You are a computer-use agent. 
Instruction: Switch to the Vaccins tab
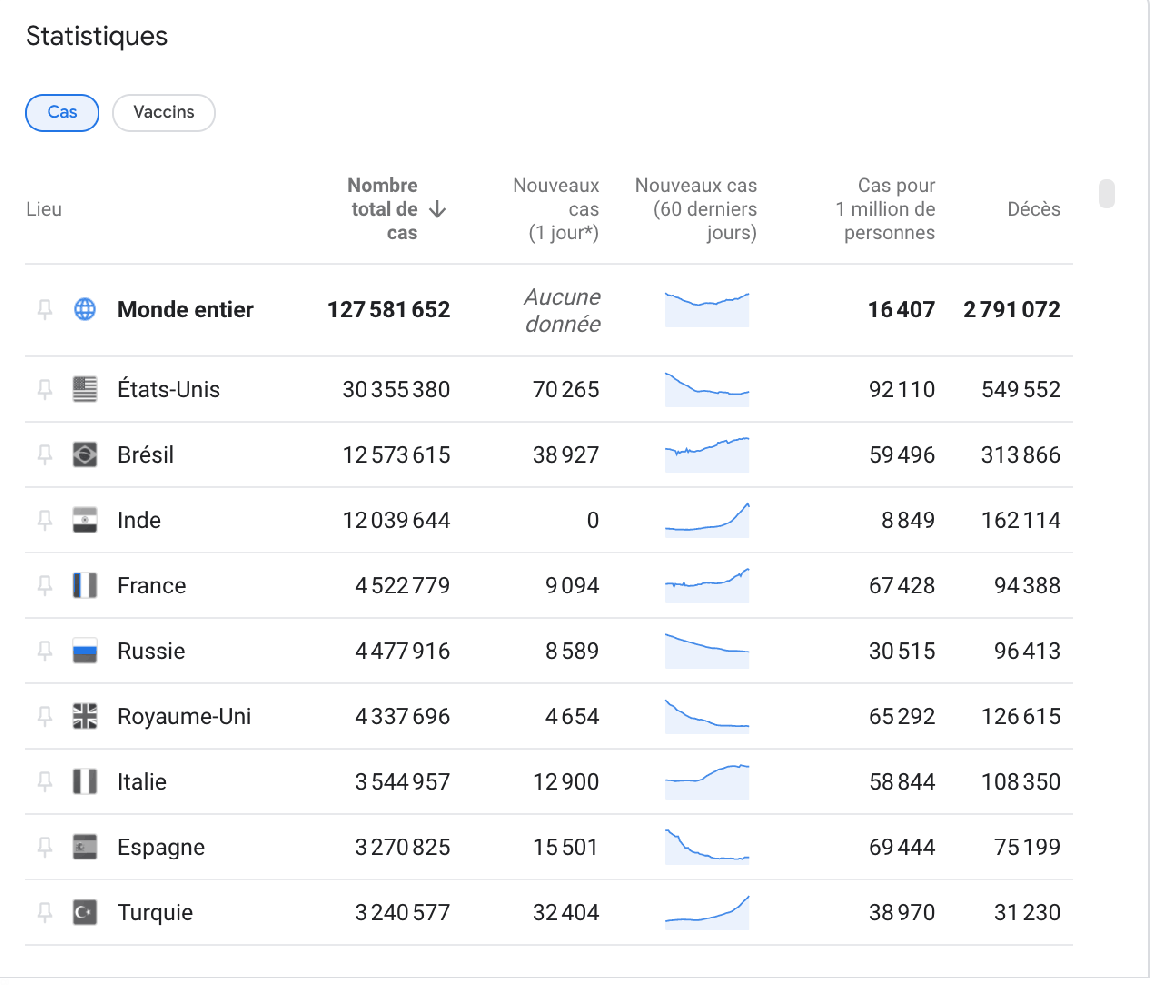(164, 112)
